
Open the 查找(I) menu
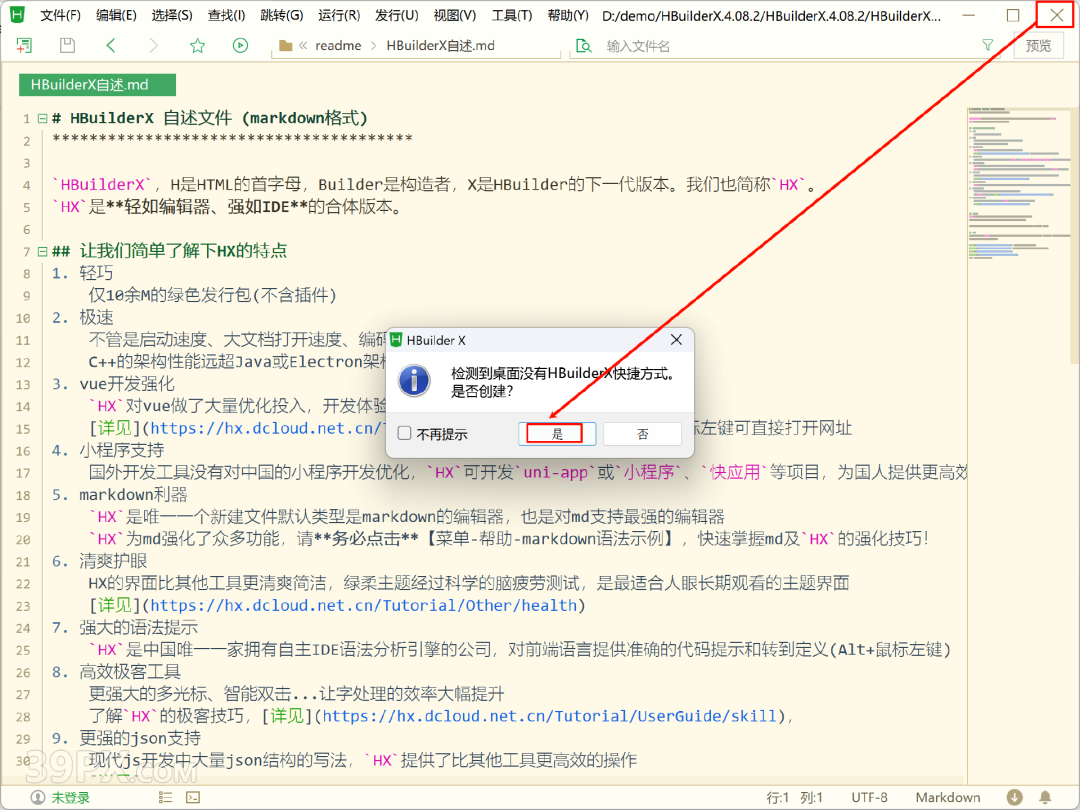click(227, 15)
